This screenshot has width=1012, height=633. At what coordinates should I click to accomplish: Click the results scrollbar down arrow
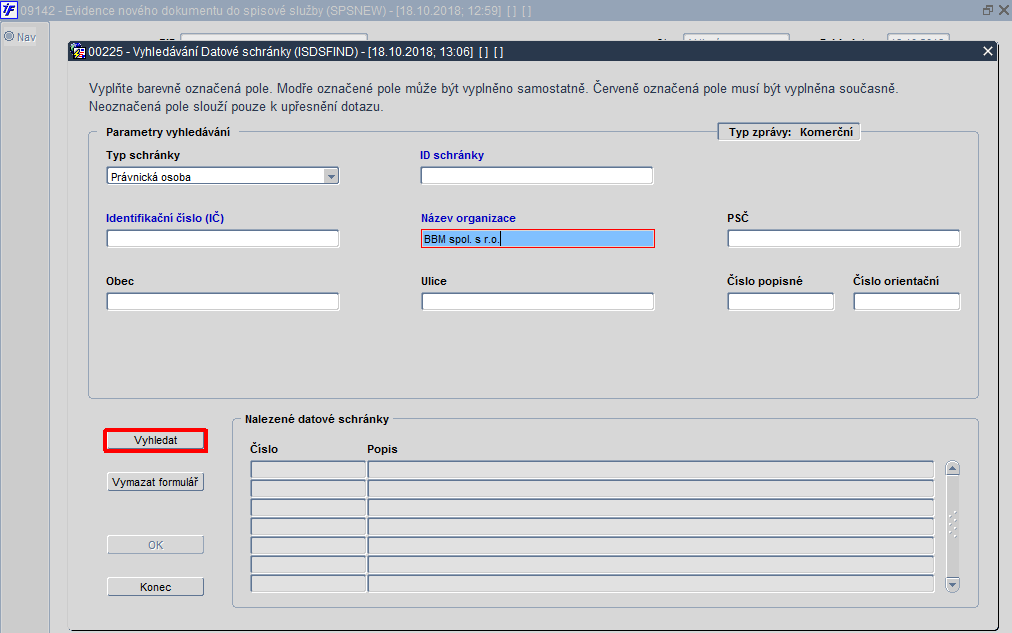[953, 585]
